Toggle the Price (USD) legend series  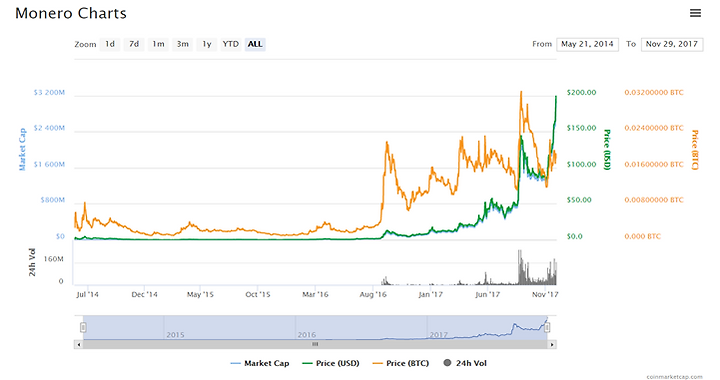point(331,363)
